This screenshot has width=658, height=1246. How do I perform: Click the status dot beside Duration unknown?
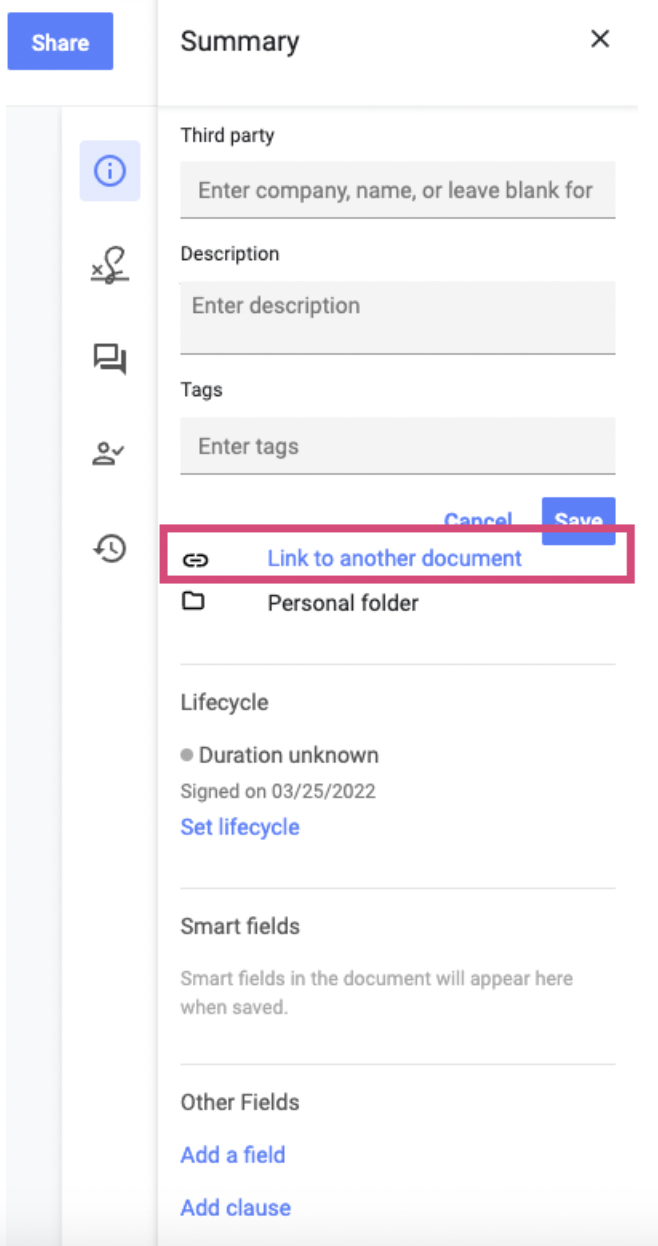coord(186,755)
